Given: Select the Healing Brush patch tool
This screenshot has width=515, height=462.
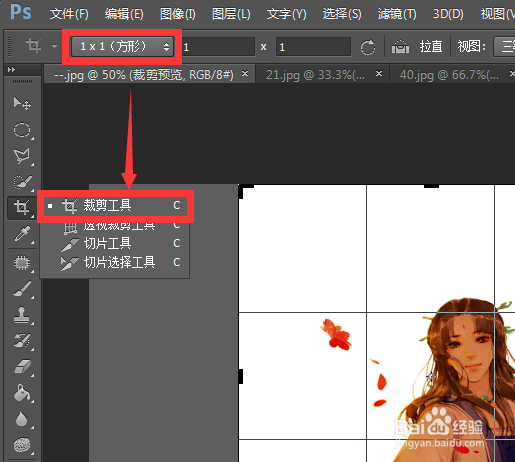Looking at the screenshot, I should tap(22, 263).
